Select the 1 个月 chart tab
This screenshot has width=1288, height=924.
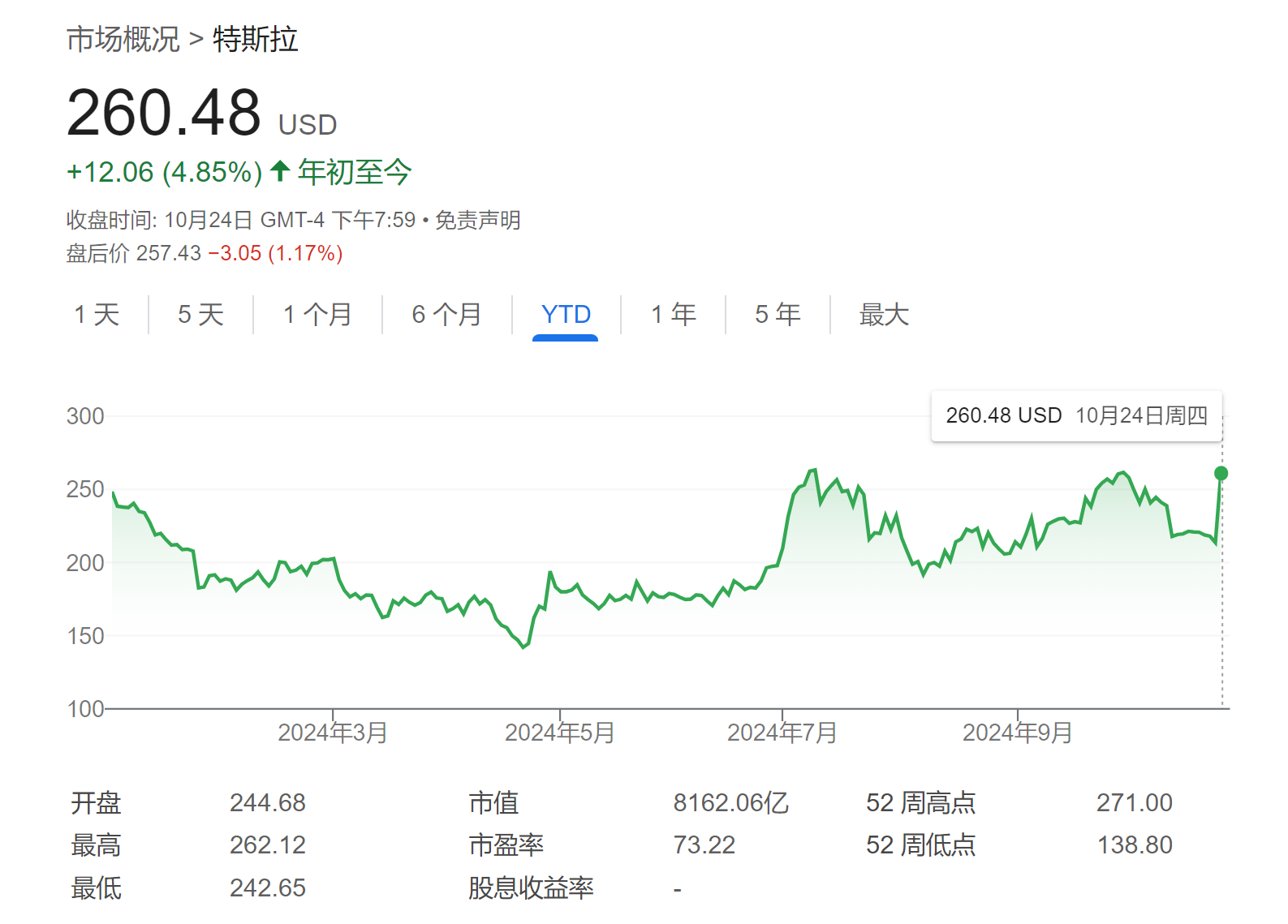(317, 315)
